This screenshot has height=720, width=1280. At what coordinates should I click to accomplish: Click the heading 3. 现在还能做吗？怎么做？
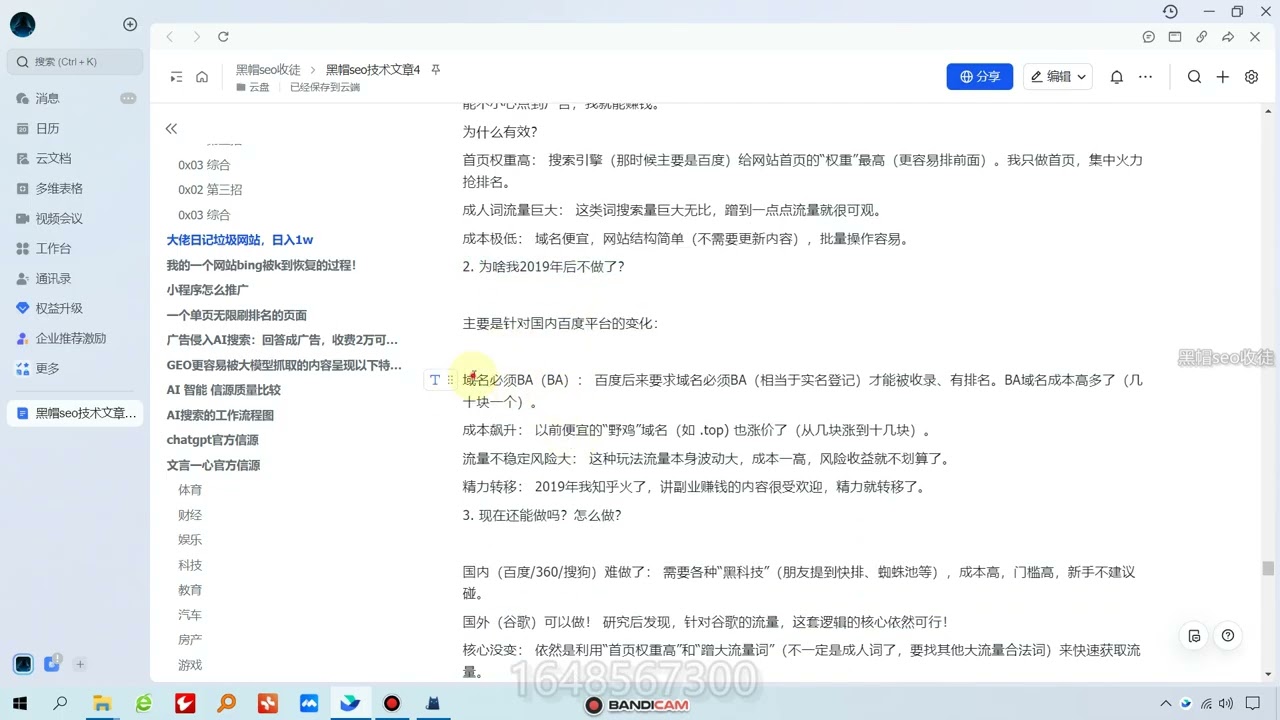click(542, 515)
